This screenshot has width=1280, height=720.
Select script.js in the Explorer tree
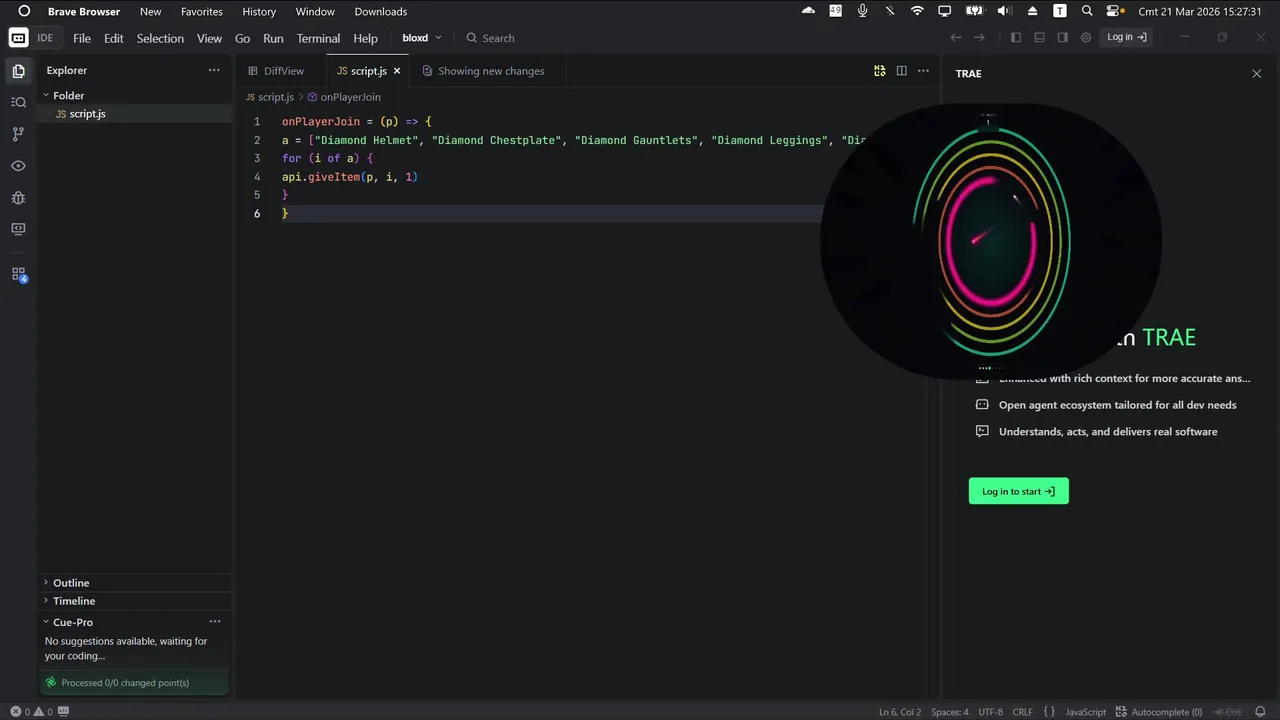coord(87,114)
